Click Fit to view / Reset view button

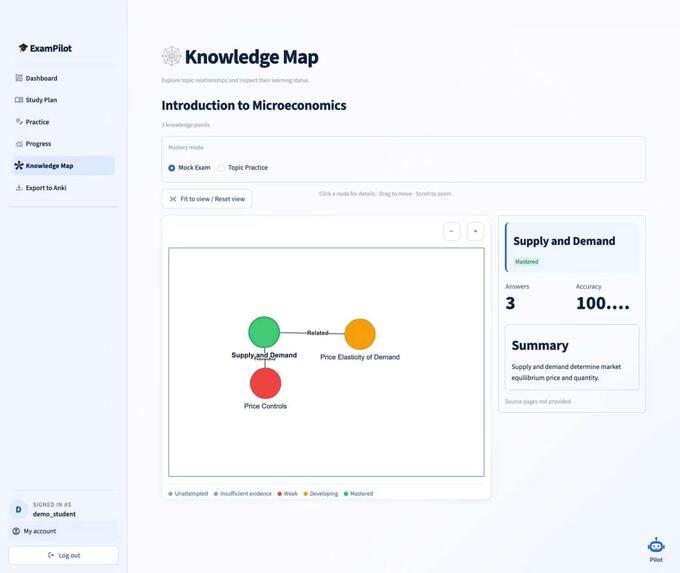(207, 199)
